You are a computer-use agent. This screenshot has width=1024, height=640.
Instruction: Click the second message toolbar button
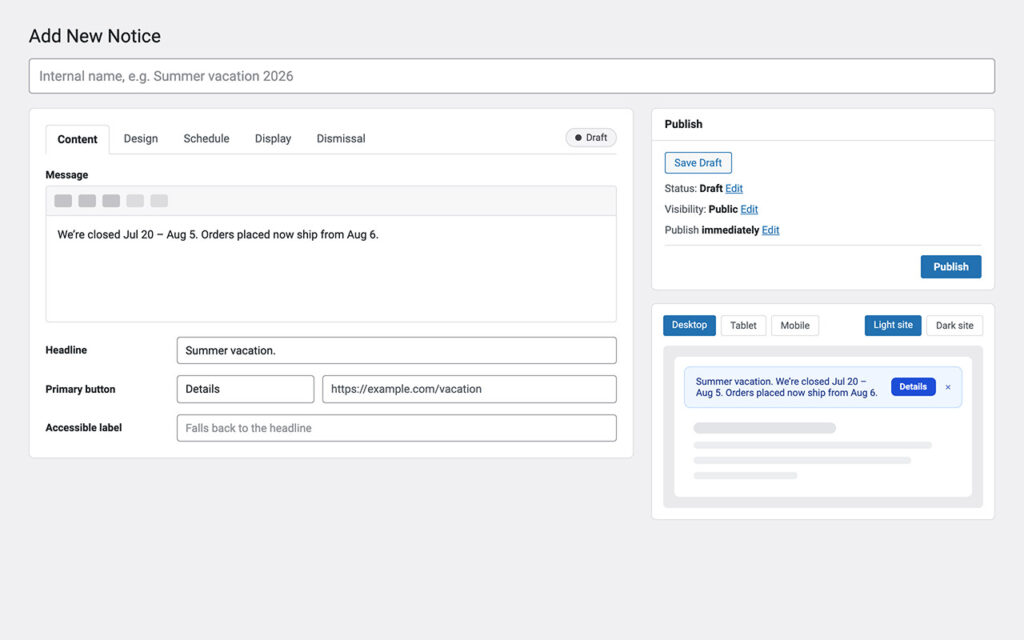(87, 200)
